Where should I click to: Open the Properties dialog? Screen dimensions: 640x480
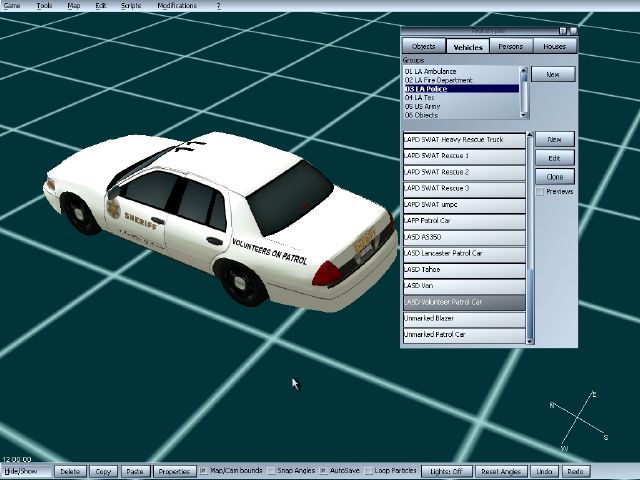tap(174, 471)
